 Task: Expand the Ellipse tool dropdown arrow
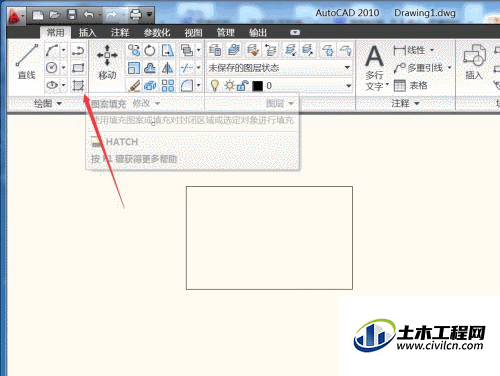(63, 85)
